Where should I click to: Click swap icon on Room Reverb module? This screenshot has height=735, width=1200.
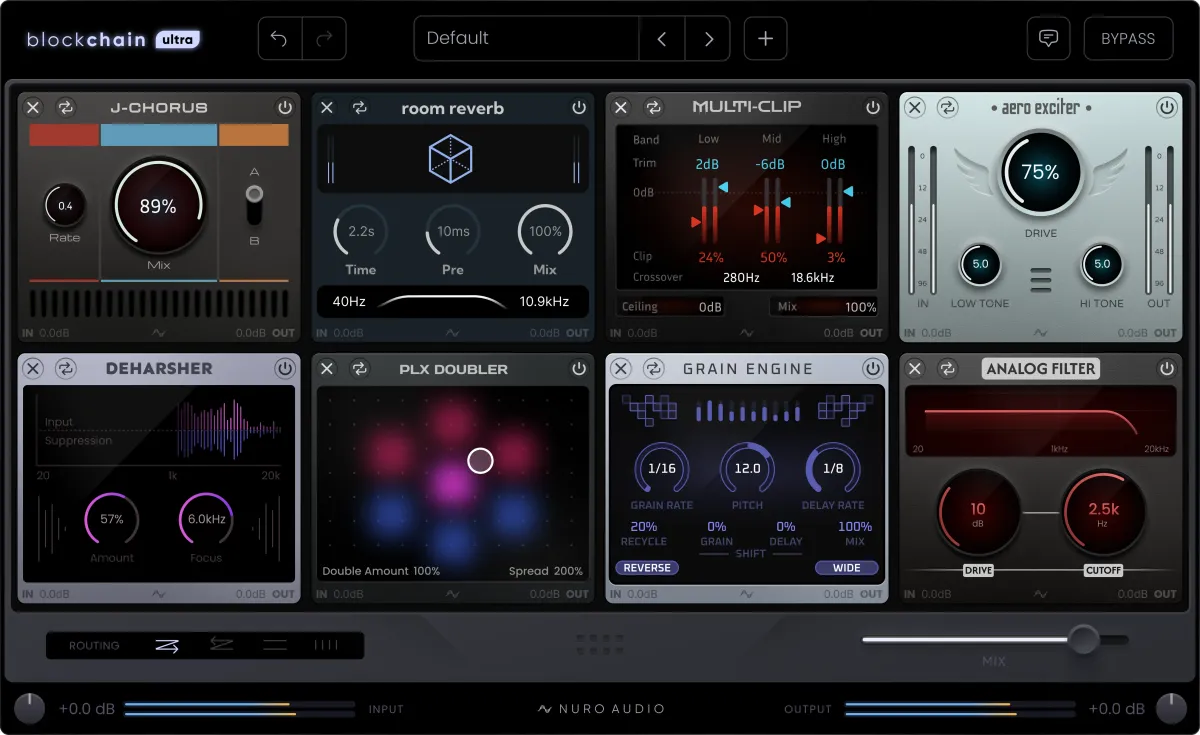(x=359, y=108)
